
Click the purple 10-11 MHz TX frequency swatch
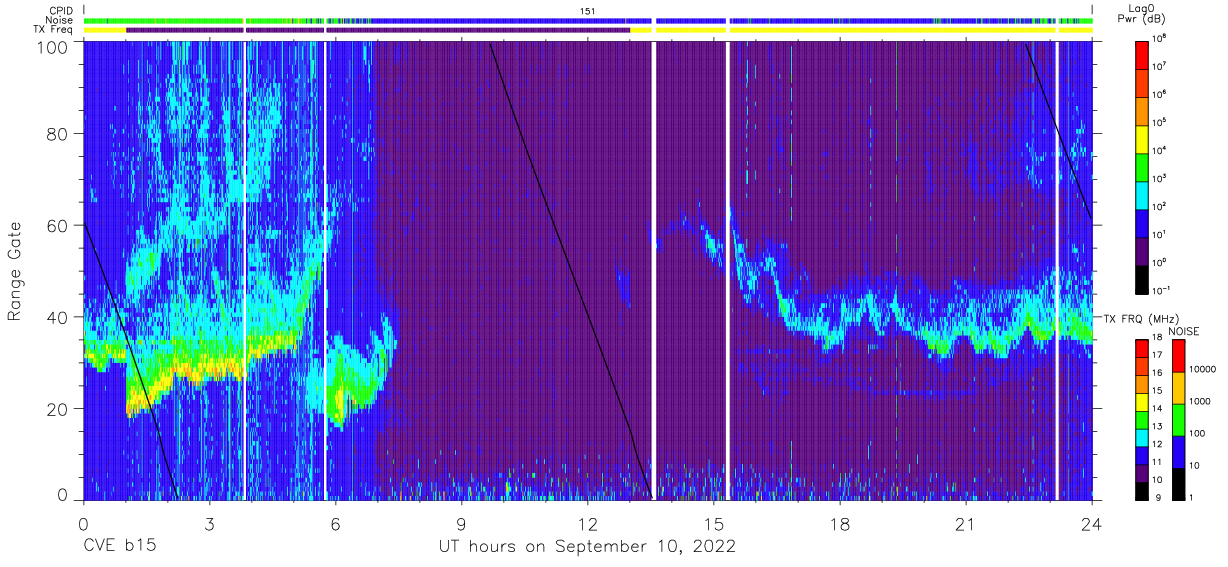click(1142, 471)
